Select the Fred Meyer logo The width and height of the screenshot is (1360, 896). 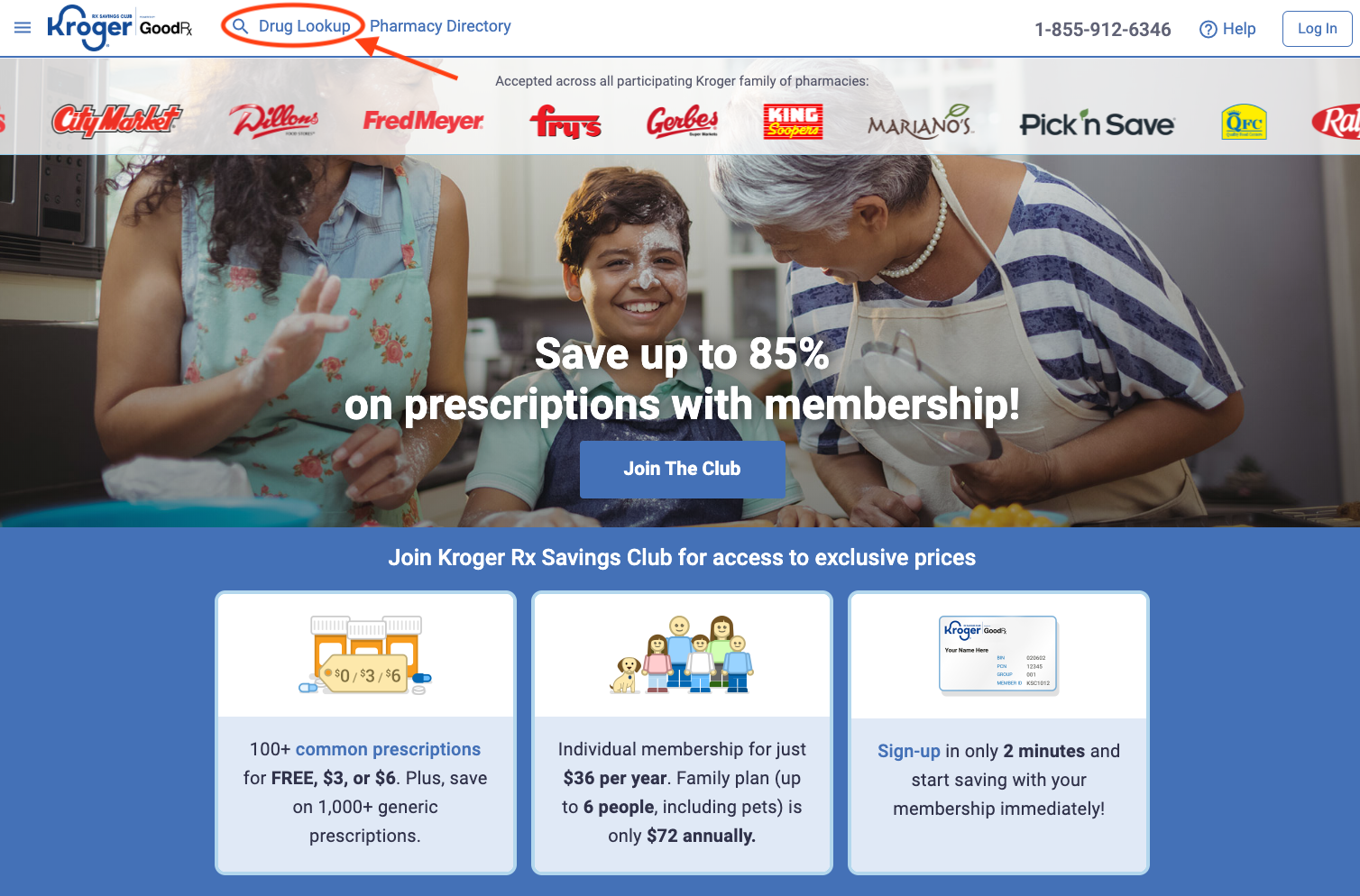click(x=423, y=121)
